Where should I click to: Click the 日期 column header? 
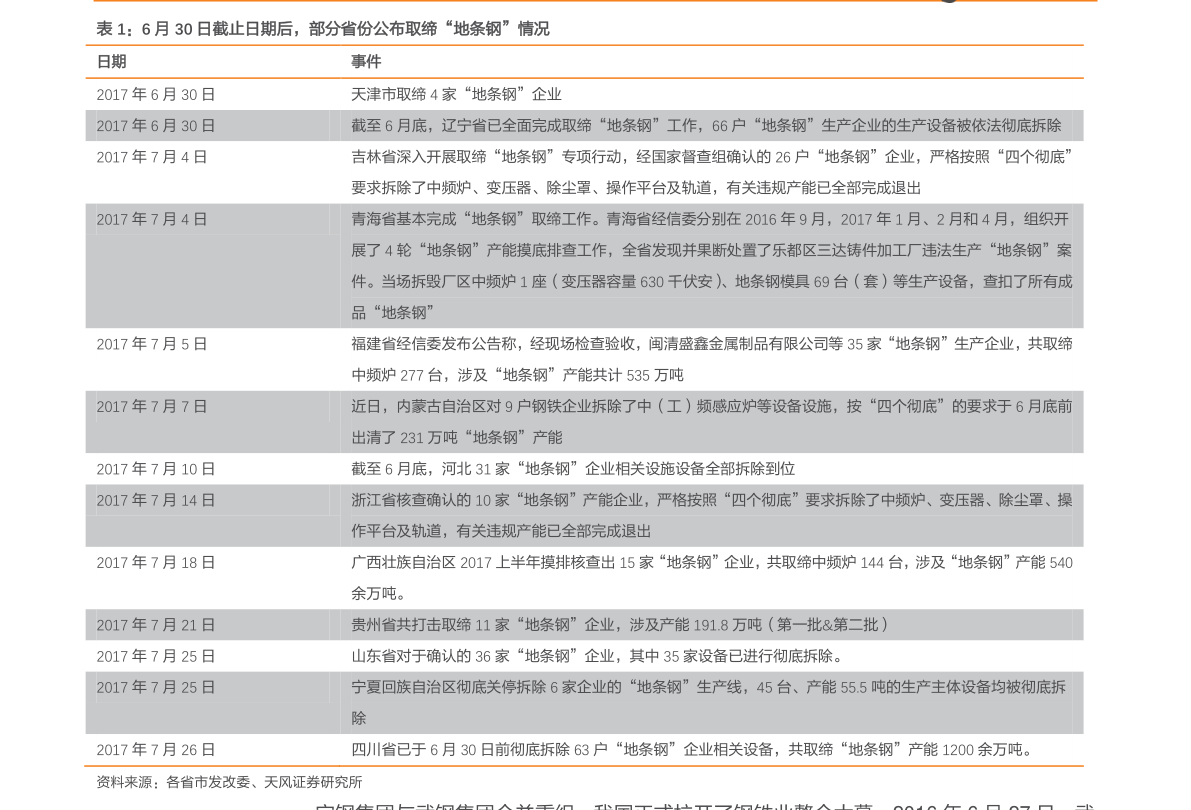111,62
